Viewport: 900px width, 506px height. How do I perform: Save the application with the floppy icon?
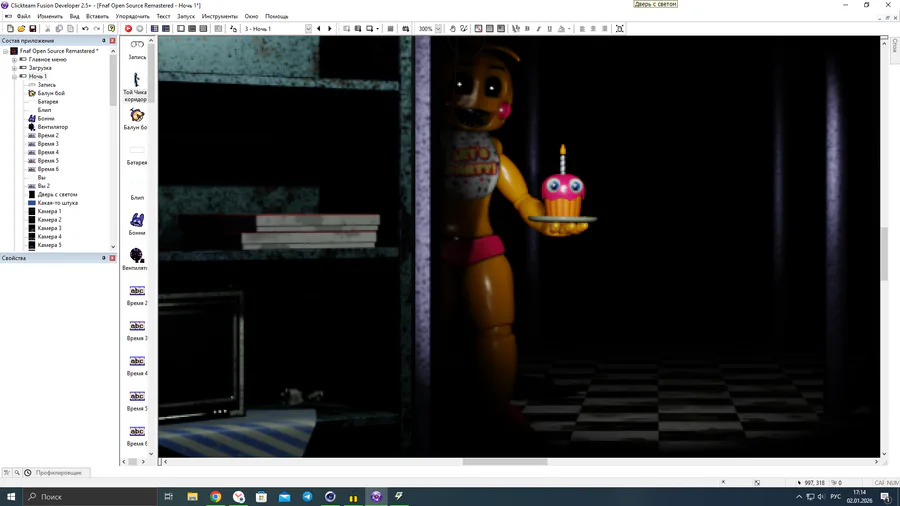(x=33, y=29)
